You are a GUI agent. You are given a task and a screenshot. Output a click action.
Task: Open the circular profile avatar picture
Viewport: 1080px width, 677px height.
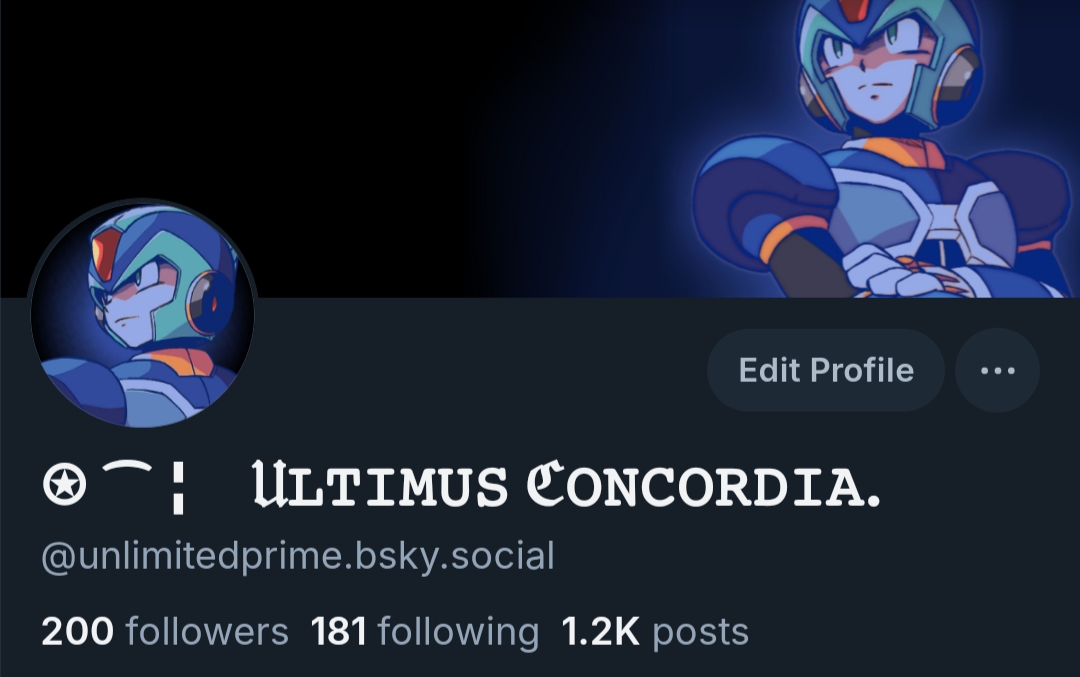pos(143,315)
